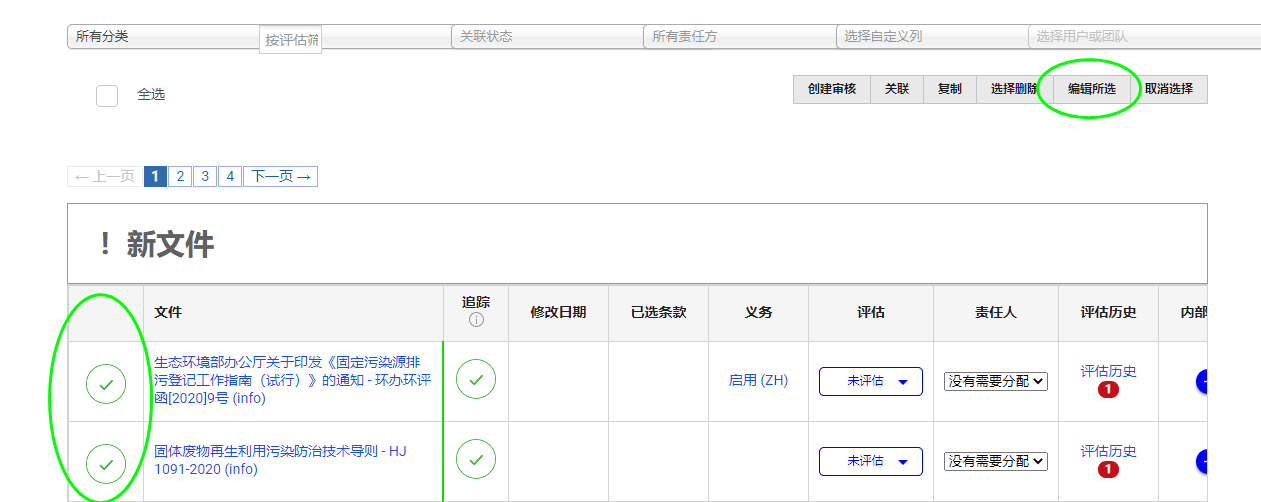Click red badge under second row's 评估历史

(1108, 470)
